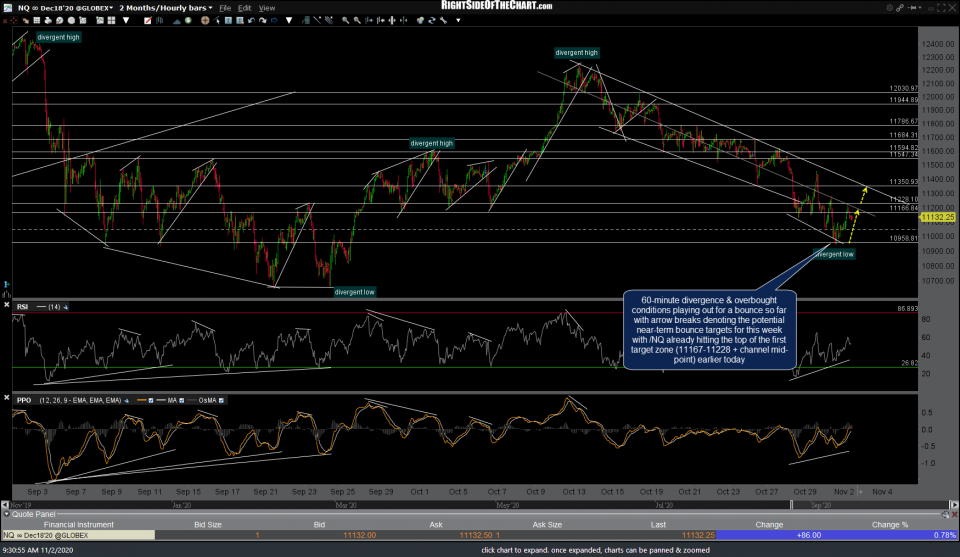Click the 11132.25 current price label on axis
Viewport: 960px width, 557px height.
937,217
